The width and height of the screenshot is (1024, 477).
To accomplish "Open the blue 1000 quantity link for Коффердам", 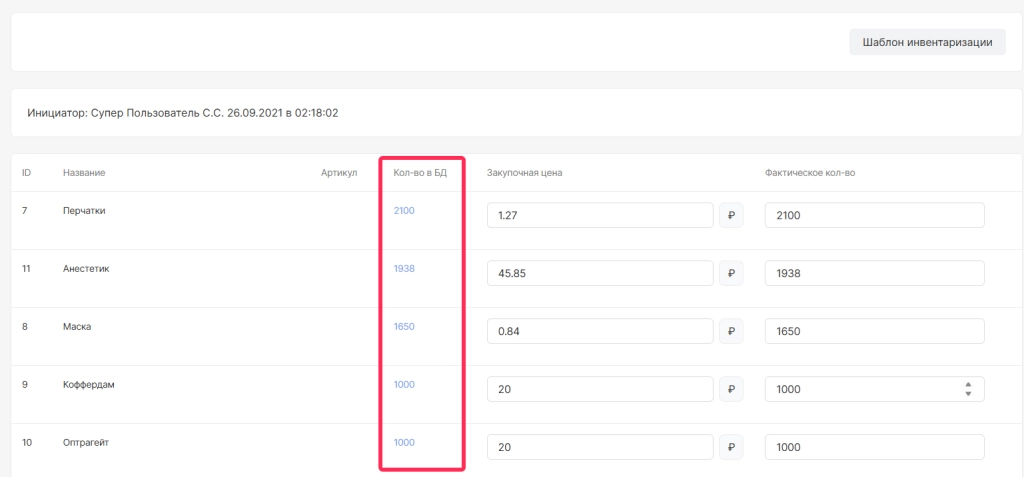I will click(x=404, y=385).
